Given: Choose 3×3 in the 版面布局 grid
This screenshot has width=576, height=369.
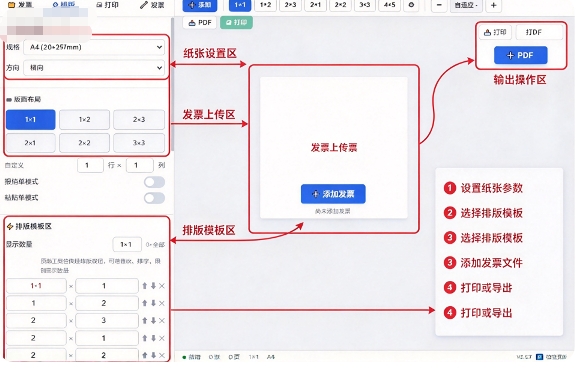Looking at the screenshot, I should pos(139,143).
